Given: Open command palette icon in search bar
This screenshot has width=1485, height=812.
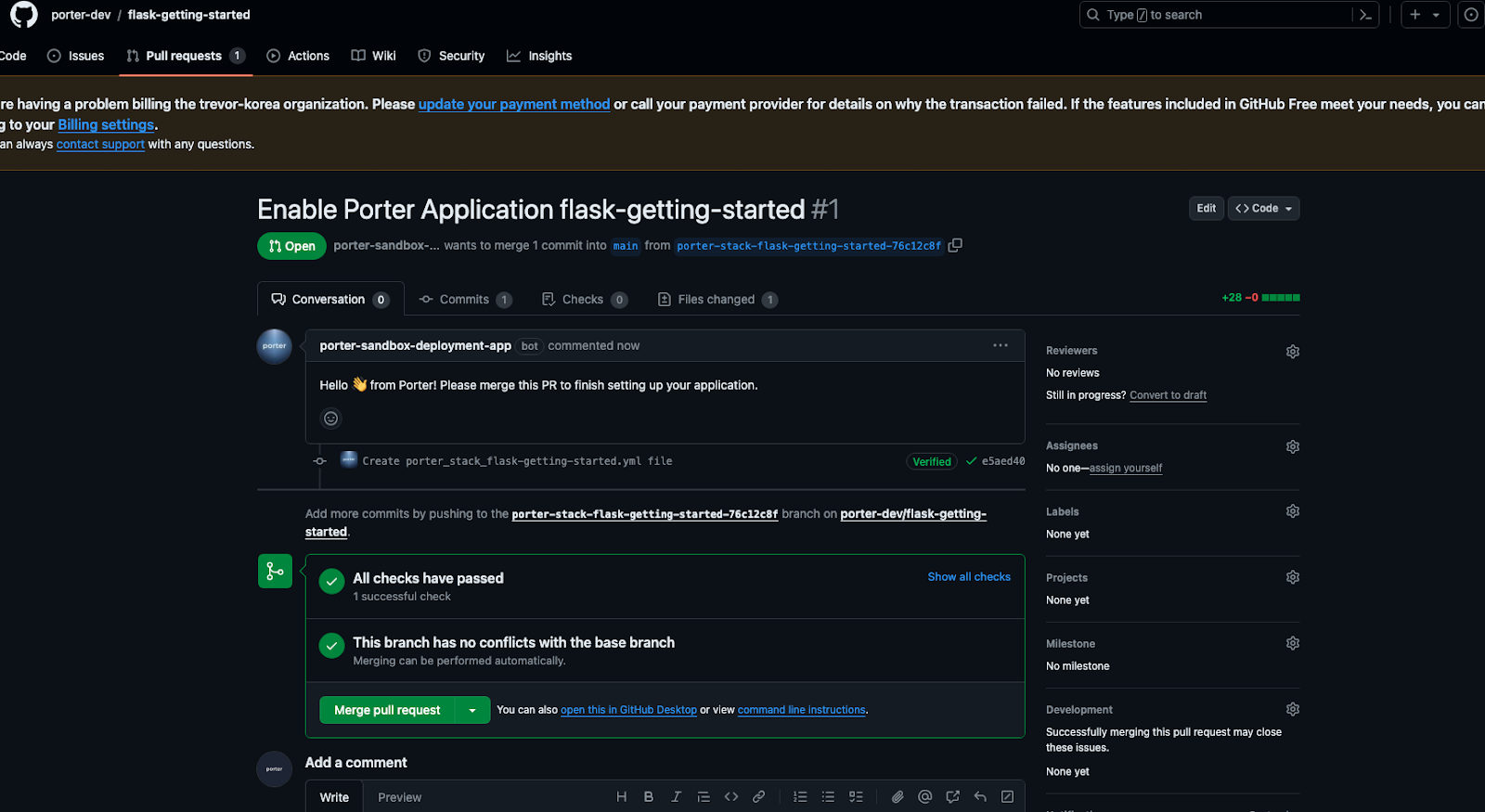Looking at the screenshot, I should (x=1365, y=15).
